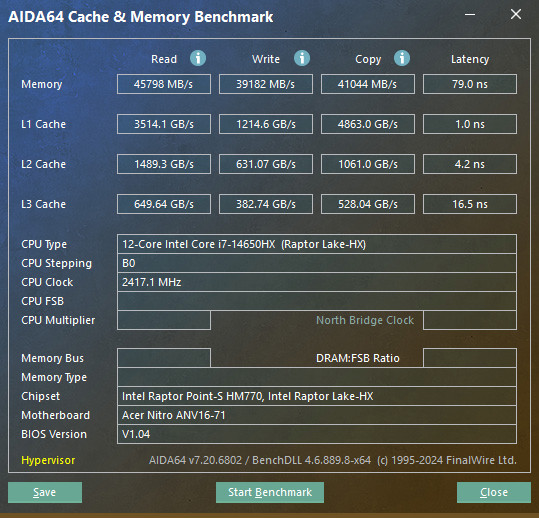This screenshot has width=539, height=518.
Task: Select L1 Cache Read value 3514.1 GB/s
Action: pos(164,124)
